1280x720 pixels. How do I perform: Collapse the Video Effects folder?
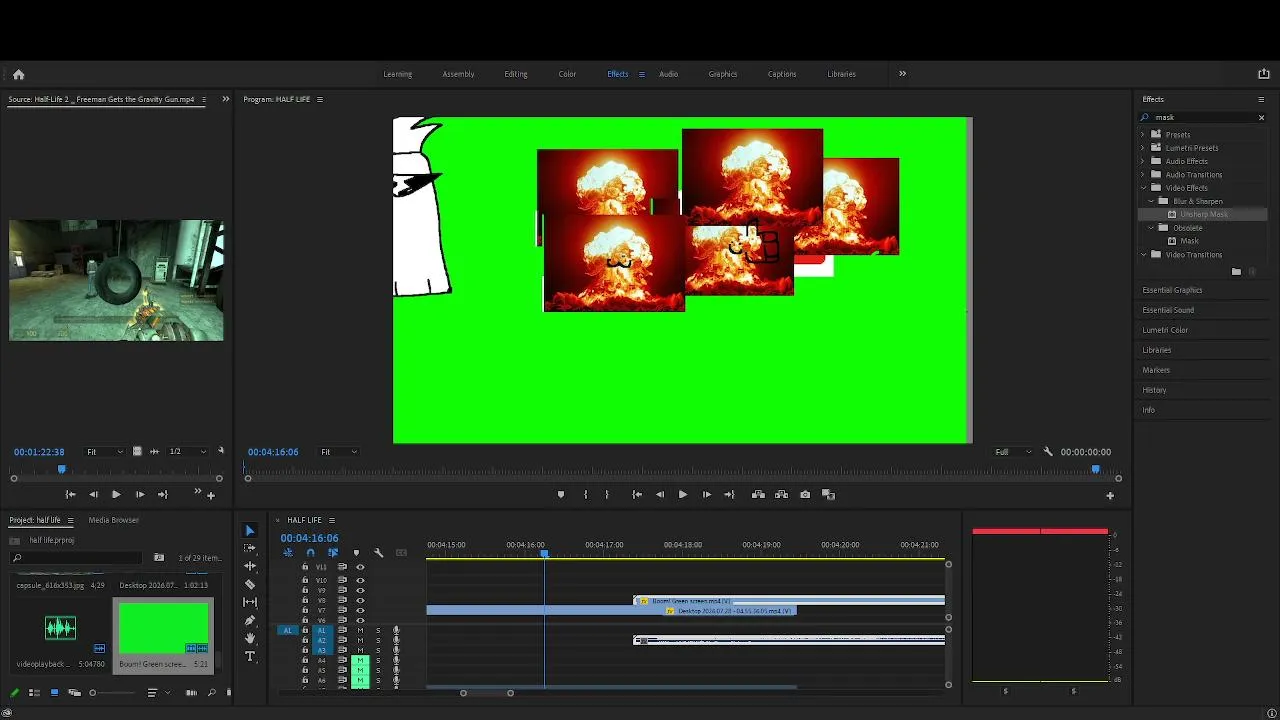(1143, 188)
